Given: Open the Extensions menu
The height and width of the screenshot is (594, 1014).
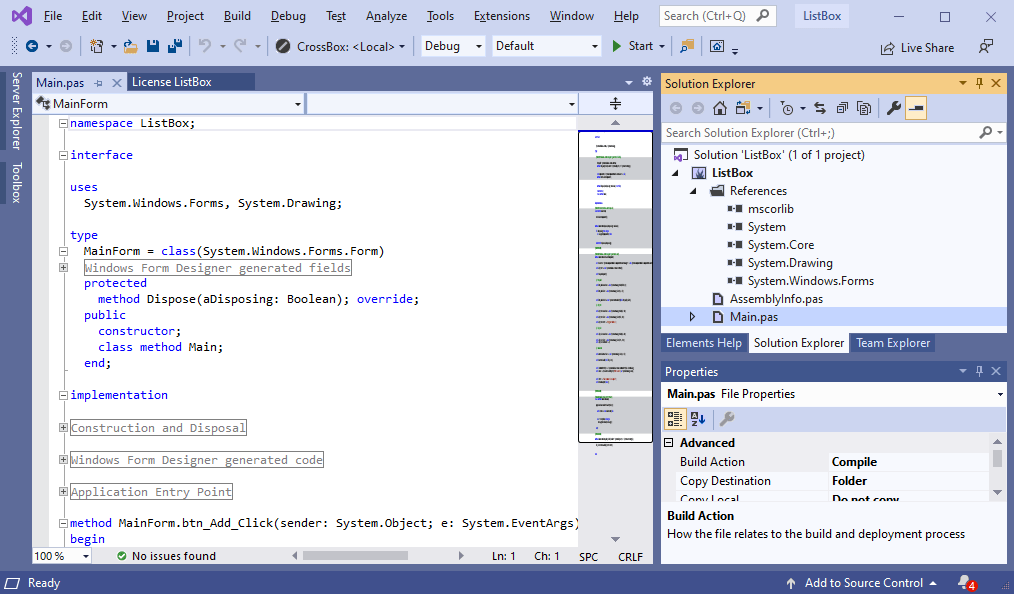Looking at the screenshot, I should coord(502,16).
